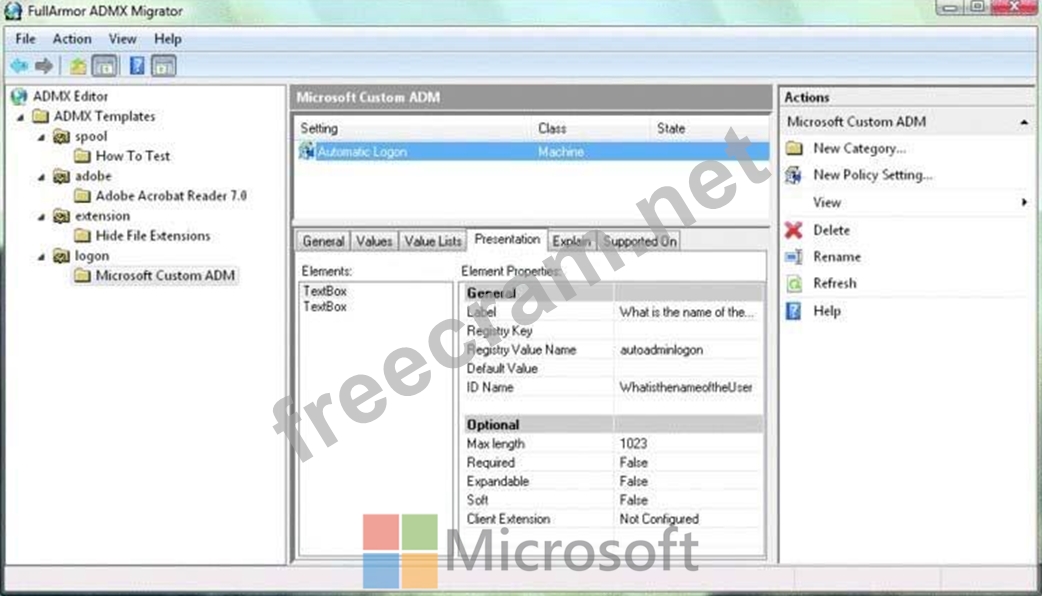Select the Hide File Extensions tree item
Viewport: 1042px width, 596px height.
[153, 236]
